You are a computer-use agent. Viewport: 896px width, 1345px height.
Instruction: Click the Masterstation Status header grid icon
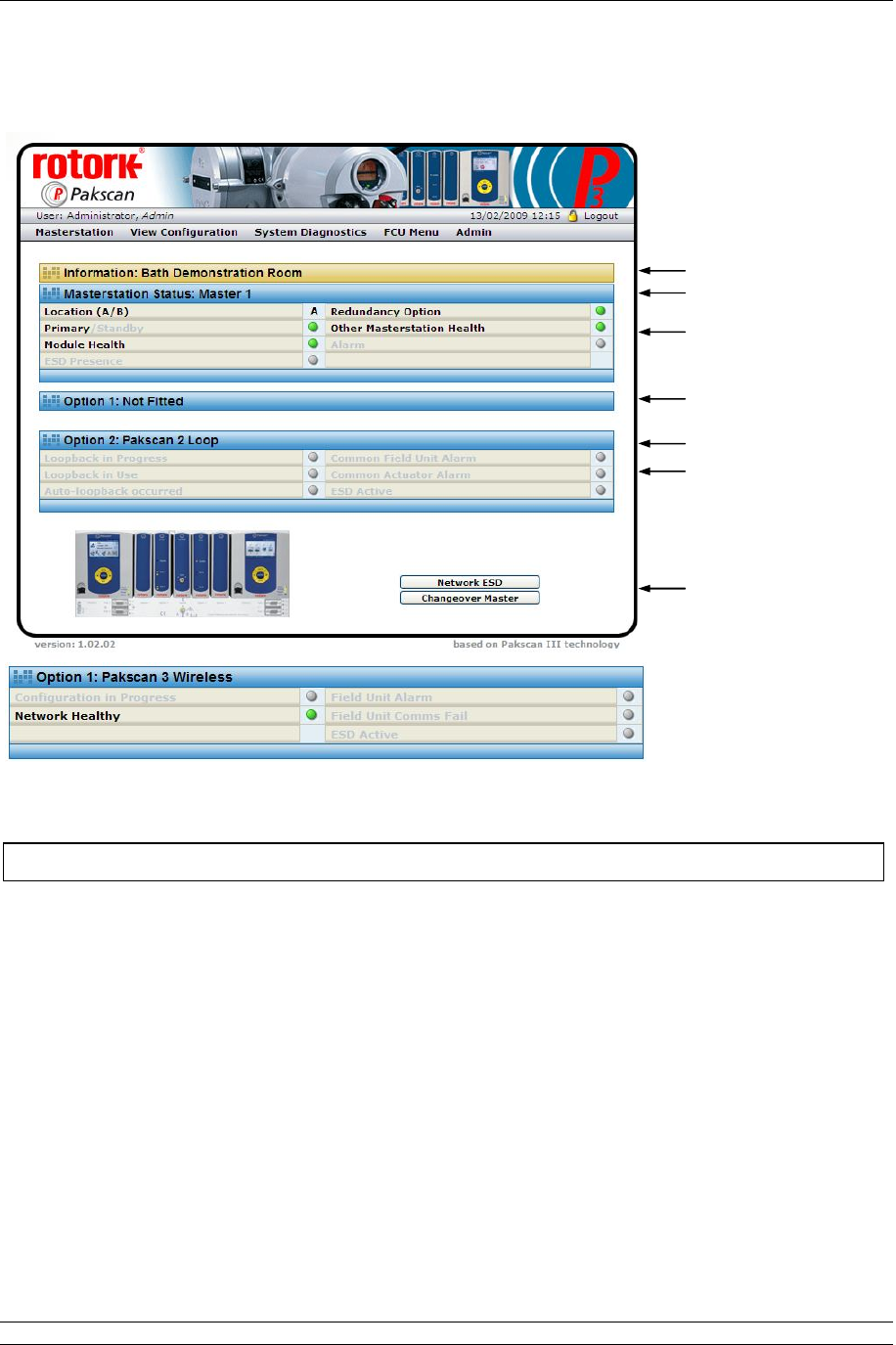click(x=51, y=293)
